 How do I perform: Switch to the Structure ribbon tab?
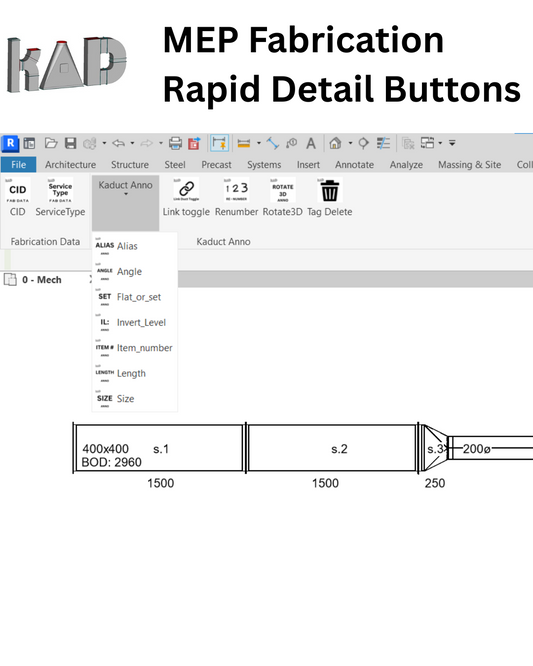coord(130,165)
